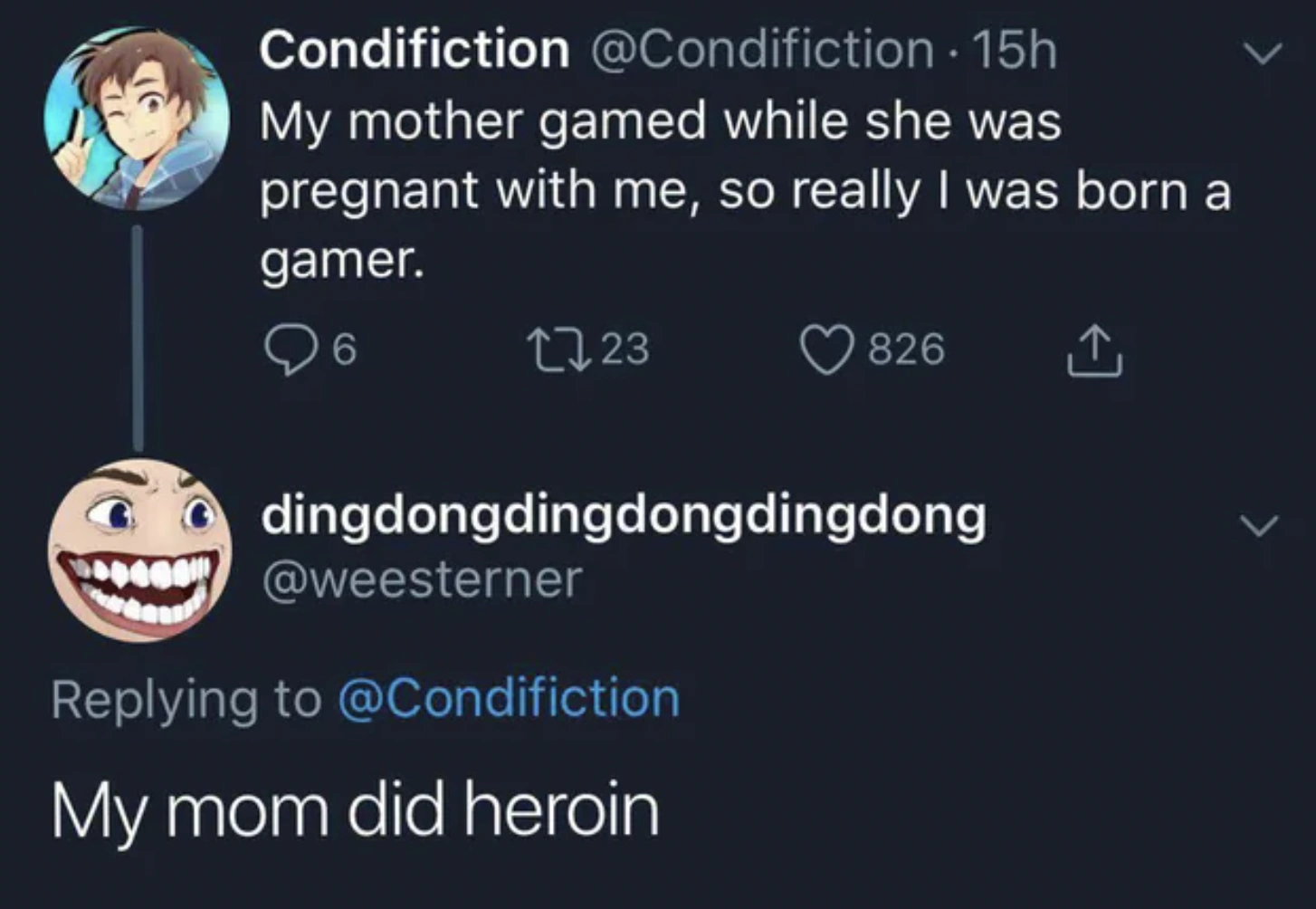Image resolution: width=1316 pixels, height=909 pixels.
Task: Tap the share upload icon
Action: 1094,349
